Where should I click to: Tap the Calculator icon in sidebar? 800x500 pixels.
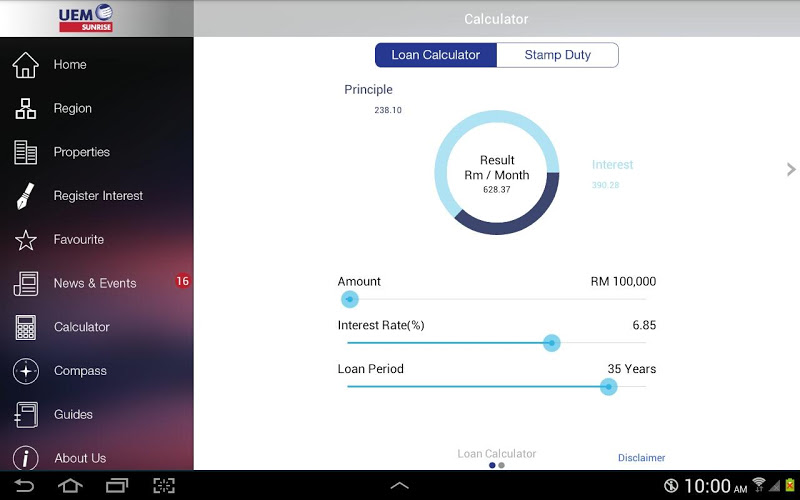point(26,327)
